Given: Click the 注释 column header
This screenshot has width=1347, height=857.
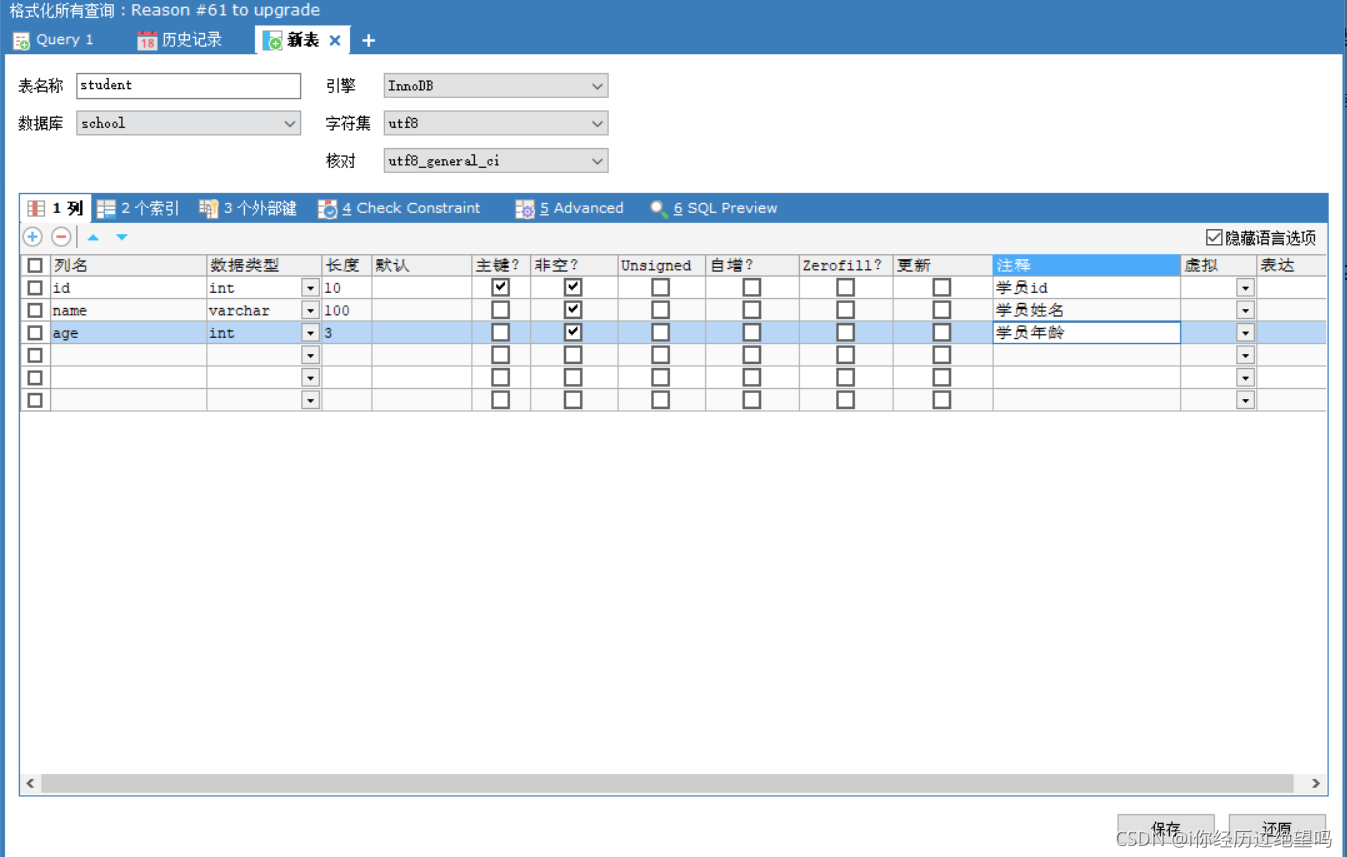Looking at the screenshot, I should (1086, 265).
